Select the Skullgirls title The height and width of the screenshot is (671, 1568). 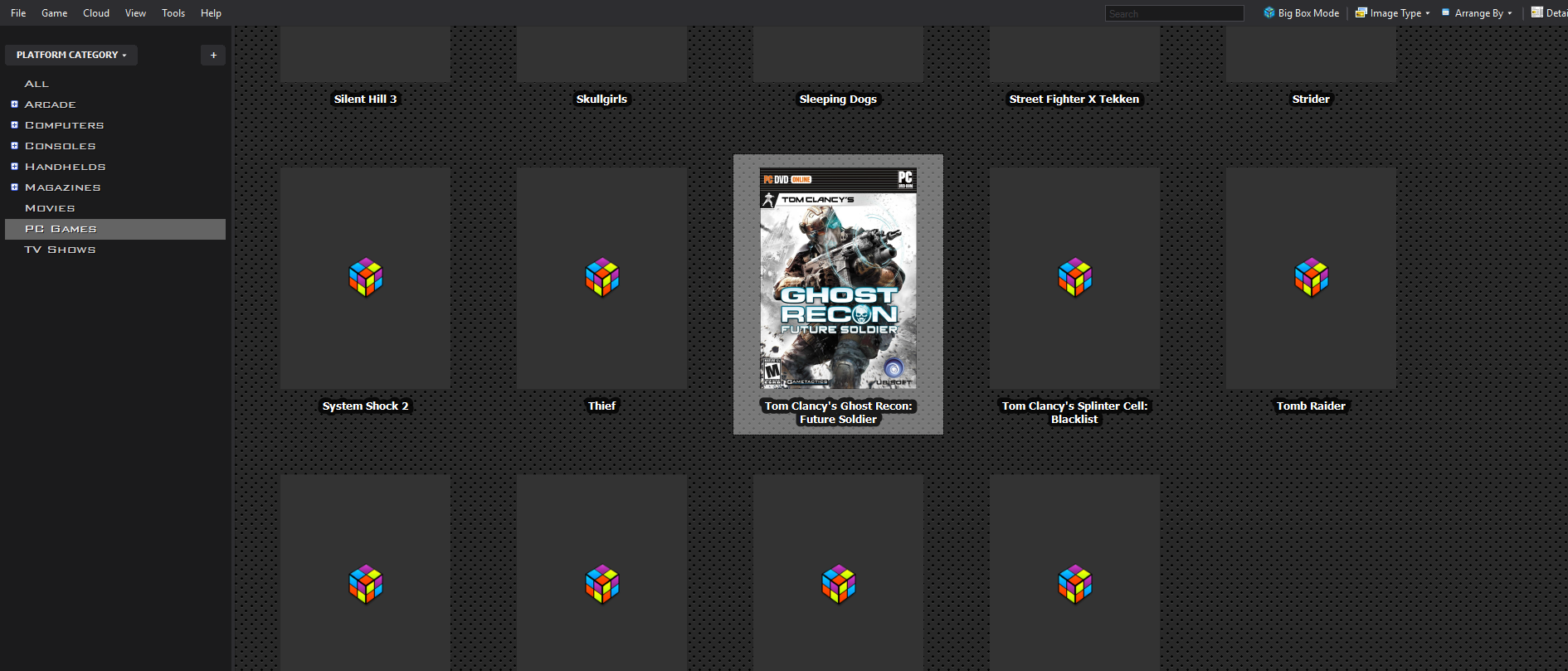(602, 99)
